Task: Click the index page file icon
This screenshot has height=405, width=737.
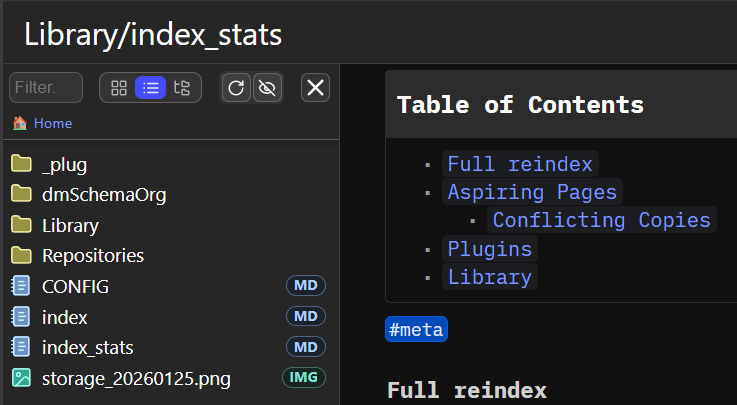Action: coord(21,317)
